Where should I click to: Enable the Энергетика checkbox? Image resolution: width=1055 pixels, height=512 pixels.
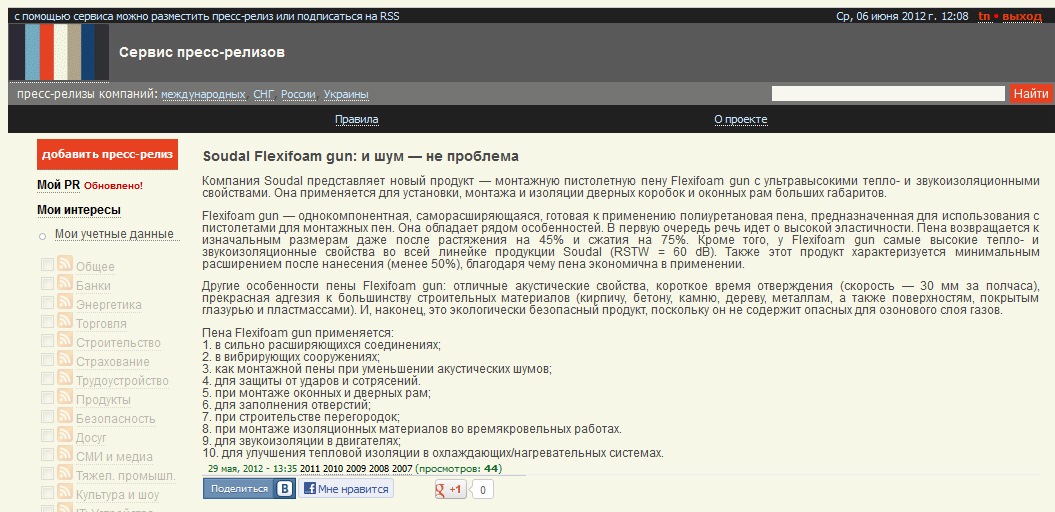[x=47, y=302]
